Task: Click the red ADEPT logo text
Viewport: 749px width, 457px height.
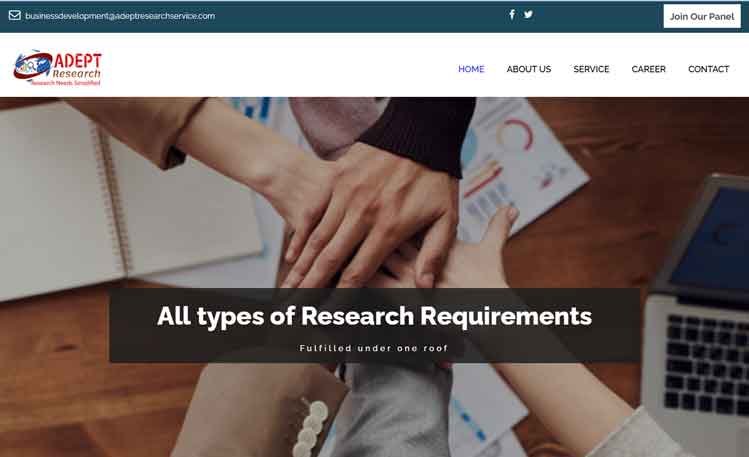Action: (77, 61)
